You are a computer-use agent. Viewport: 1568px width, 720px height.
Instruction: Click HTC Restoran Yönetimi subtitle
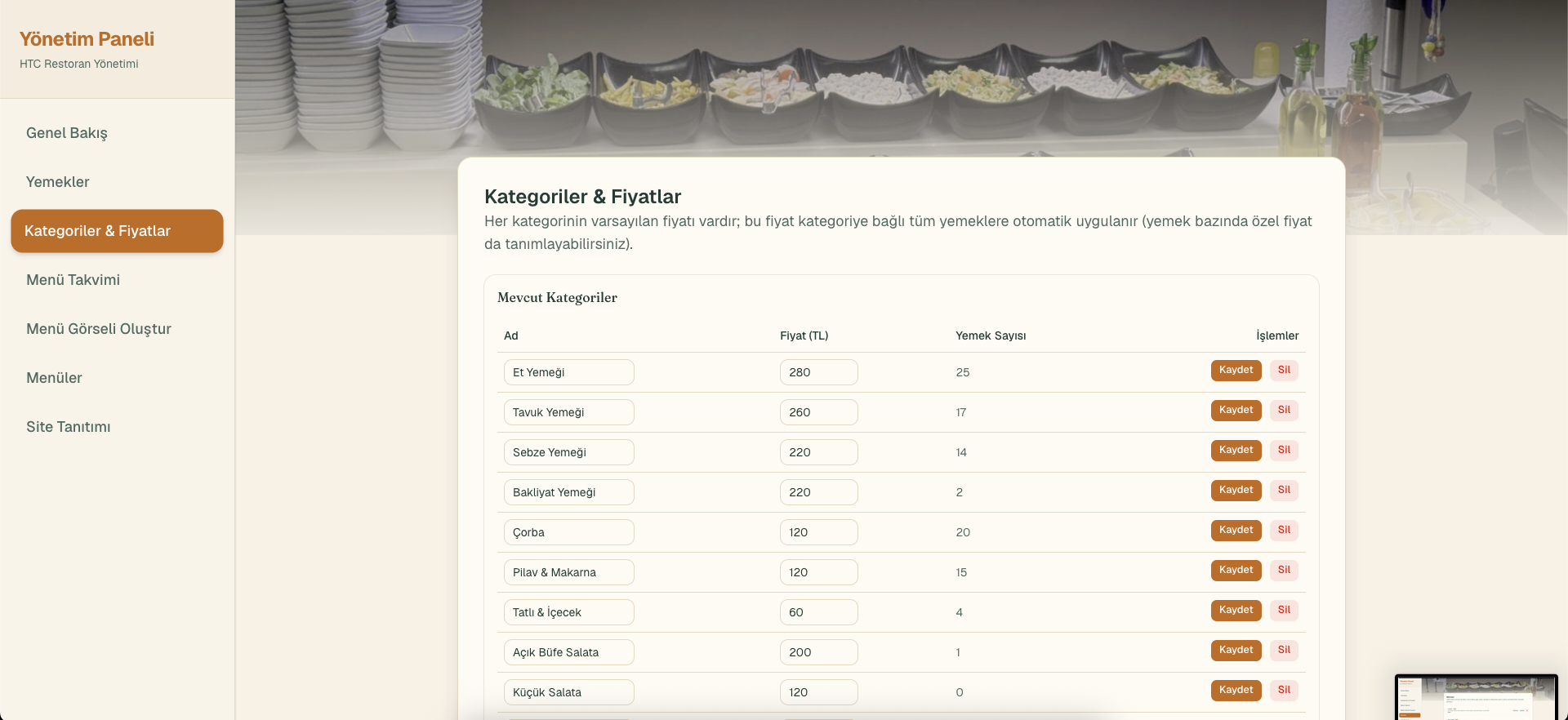tap(79, 64)
